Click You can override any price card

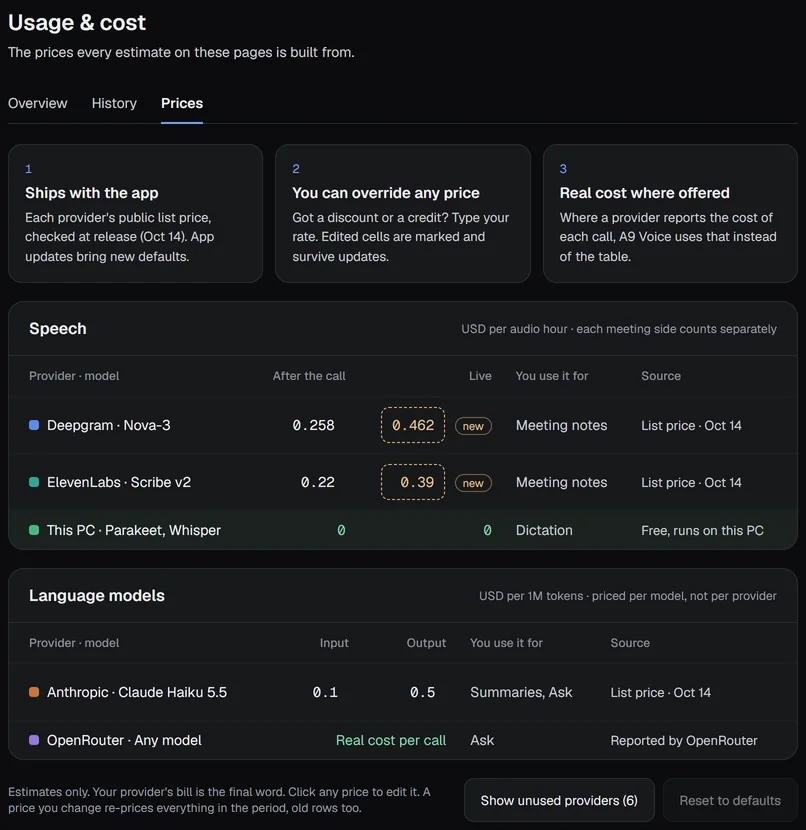403,213
